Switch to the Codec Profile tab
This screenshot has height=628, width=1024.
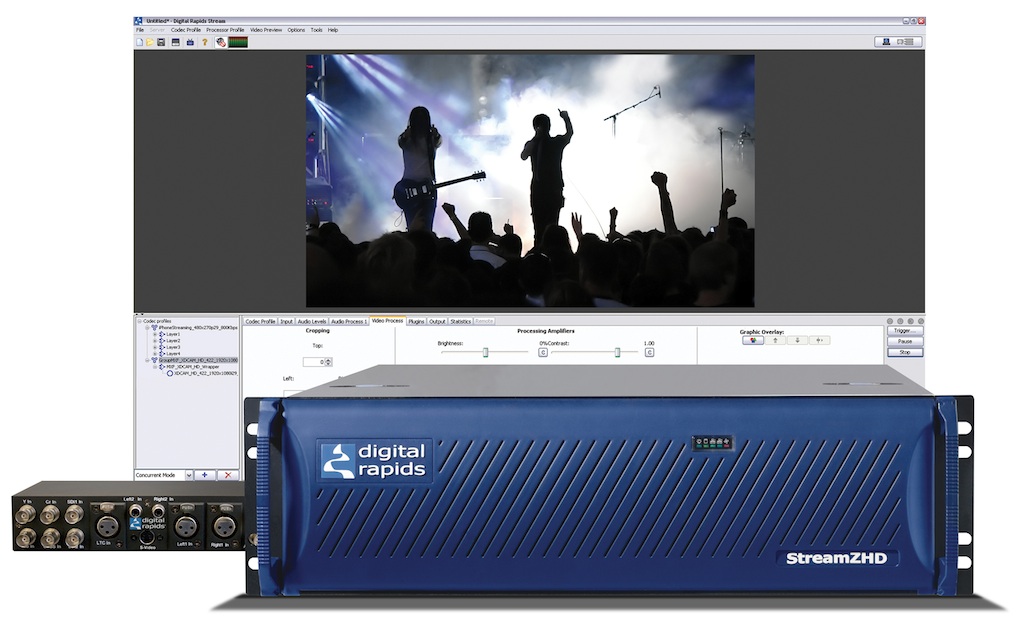(x=260, y=321)
